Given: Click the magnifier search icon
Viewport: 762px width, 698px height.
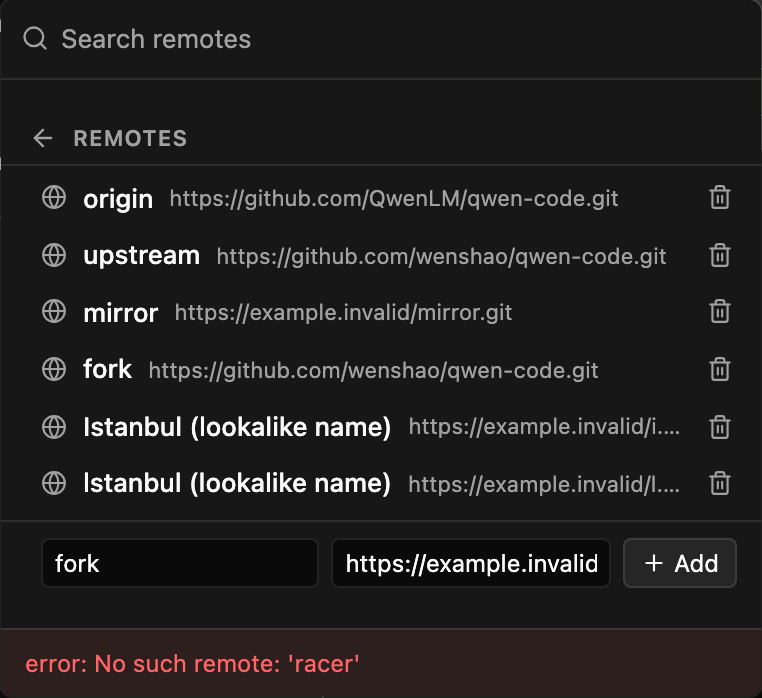Looking at the screenshot, I should click(x=35, y=38).
